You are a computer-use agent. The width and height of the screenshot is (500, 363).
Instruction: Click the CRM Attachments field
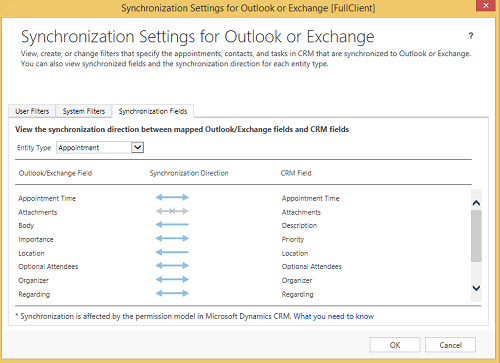point(301,212)
